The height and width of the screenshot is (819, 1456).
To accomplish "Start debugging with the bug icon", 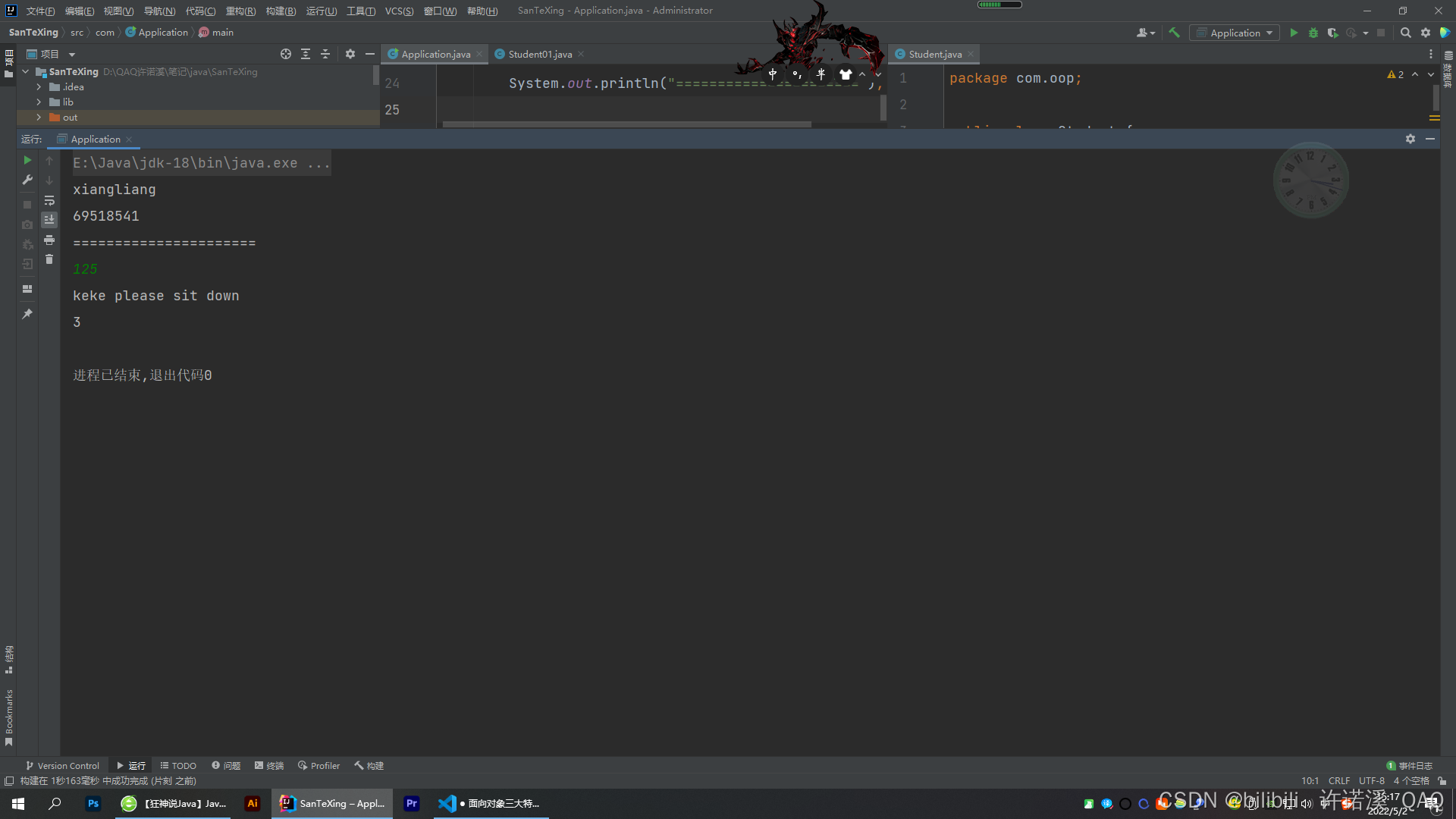I will [1313, 33].
